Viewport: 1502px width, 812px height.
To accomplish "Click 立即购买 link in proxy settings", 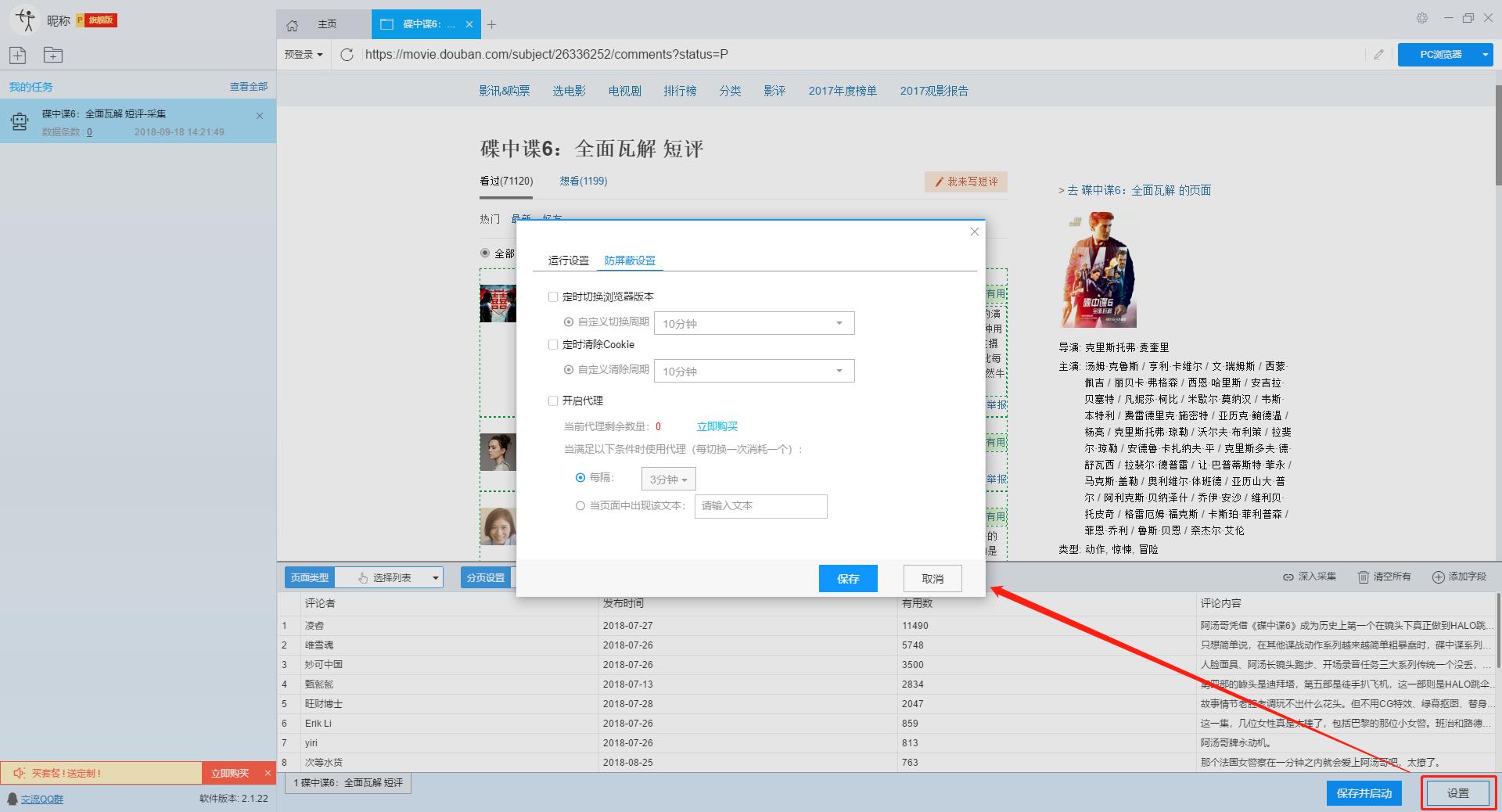I will coord(717,426).
